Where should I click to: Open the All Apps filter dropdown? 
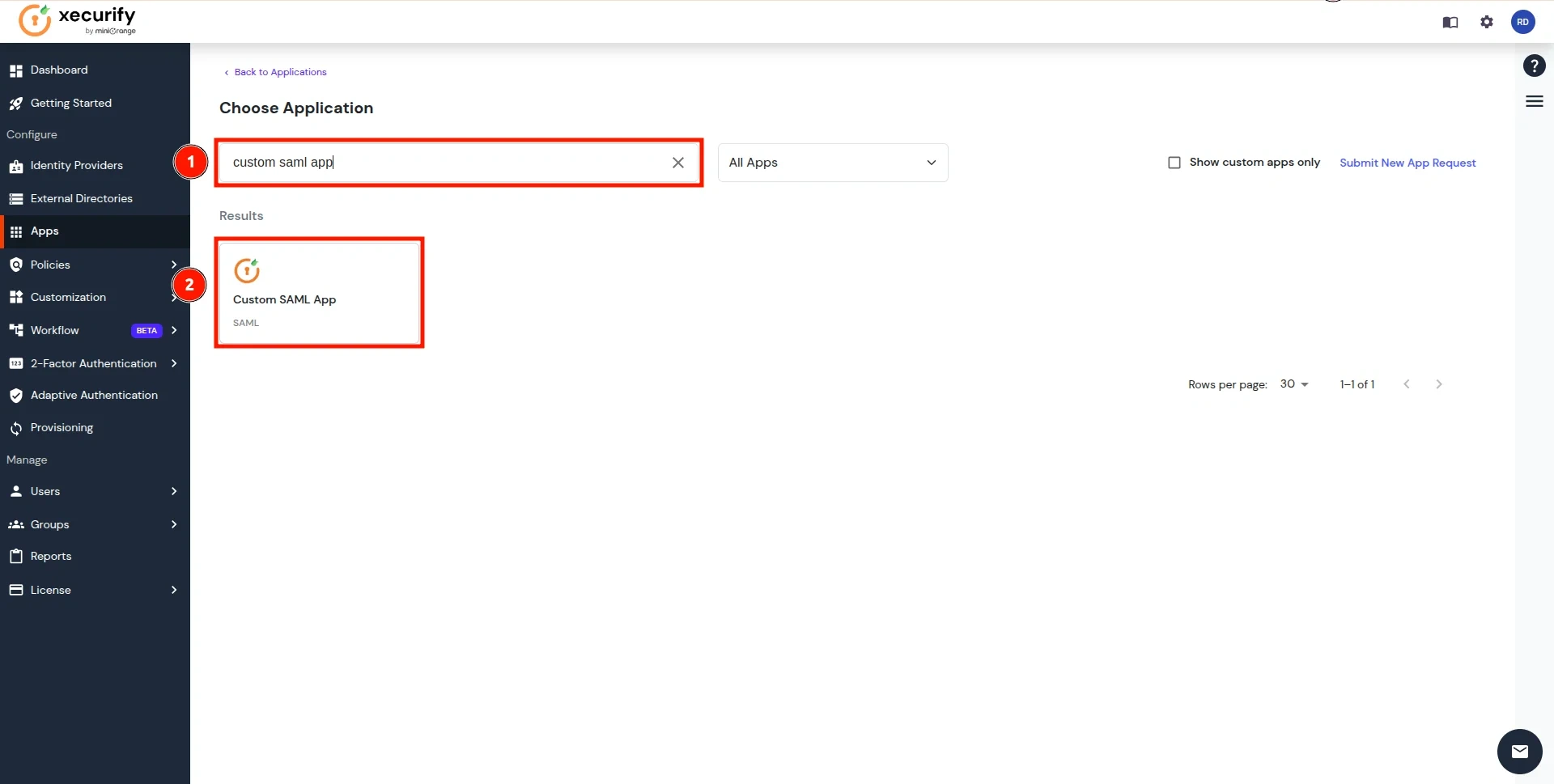coord(833,162)
